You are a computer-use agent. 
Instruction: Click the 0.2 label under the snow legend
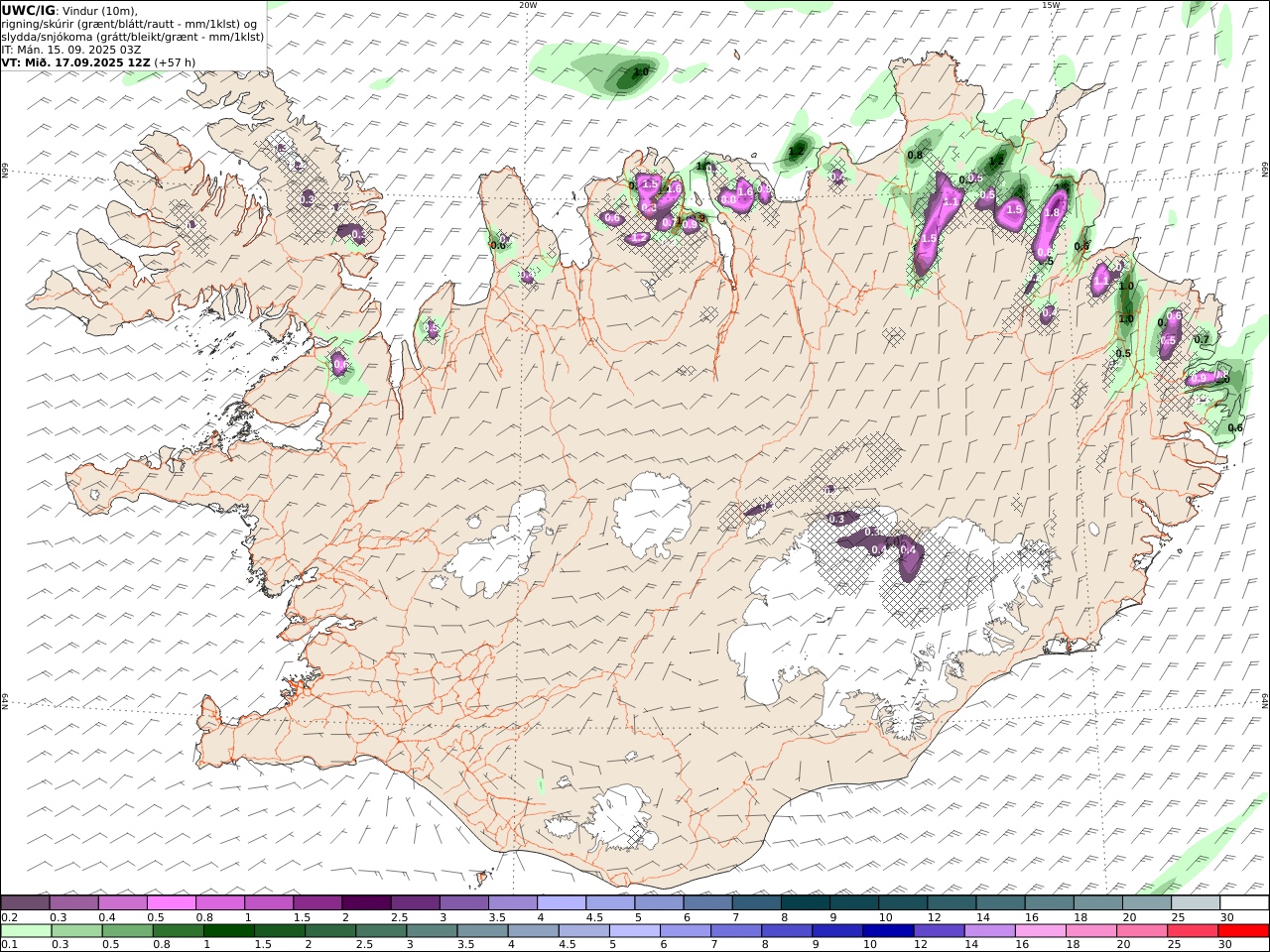8,917
